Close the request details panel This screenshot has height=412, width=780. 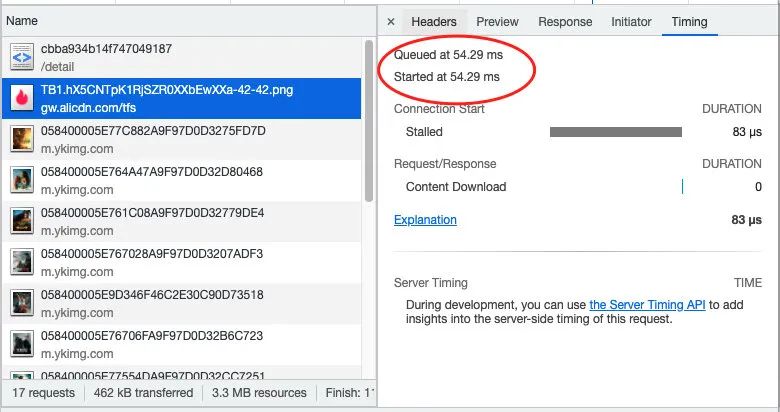coord(391,22)
